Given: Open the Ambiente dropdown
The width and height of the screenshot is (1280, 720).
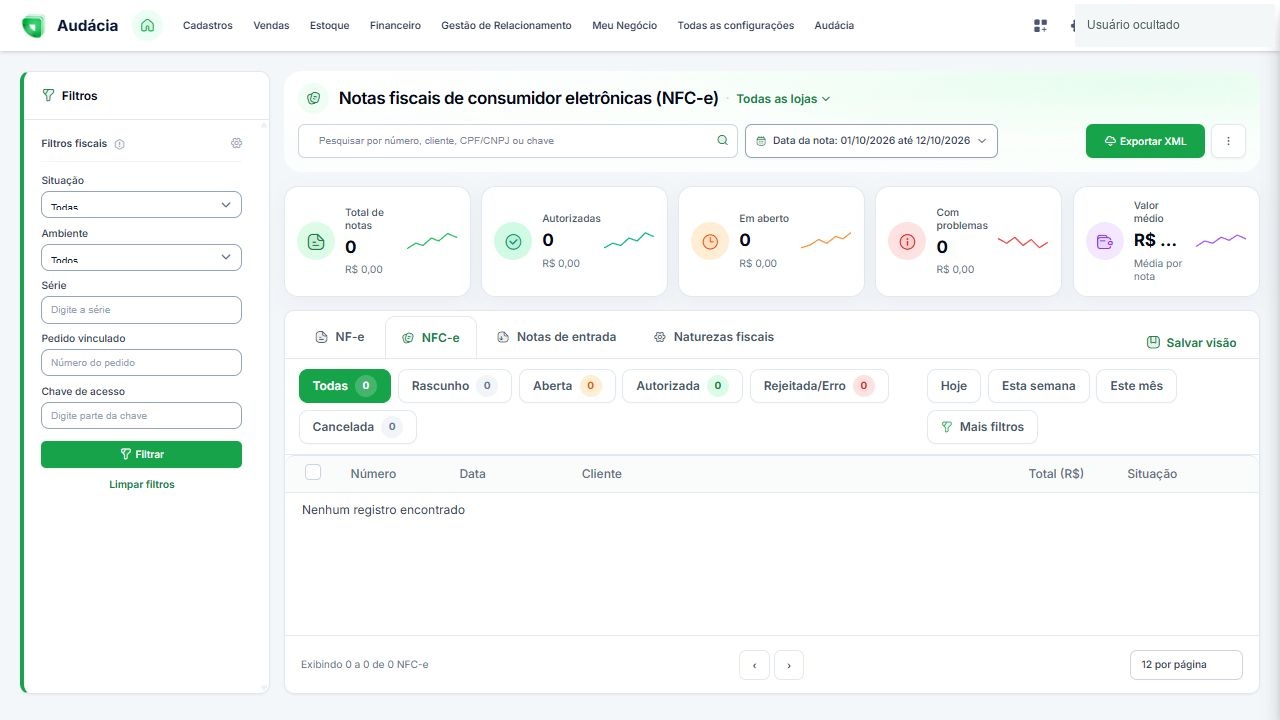Looking at the screenshot, I should tap(141, 257).
